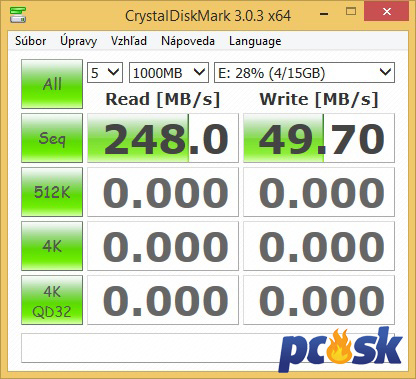Screen dimensions: 416x379
Task: Select the Seq write result 49.70
Action: point(319,138)
